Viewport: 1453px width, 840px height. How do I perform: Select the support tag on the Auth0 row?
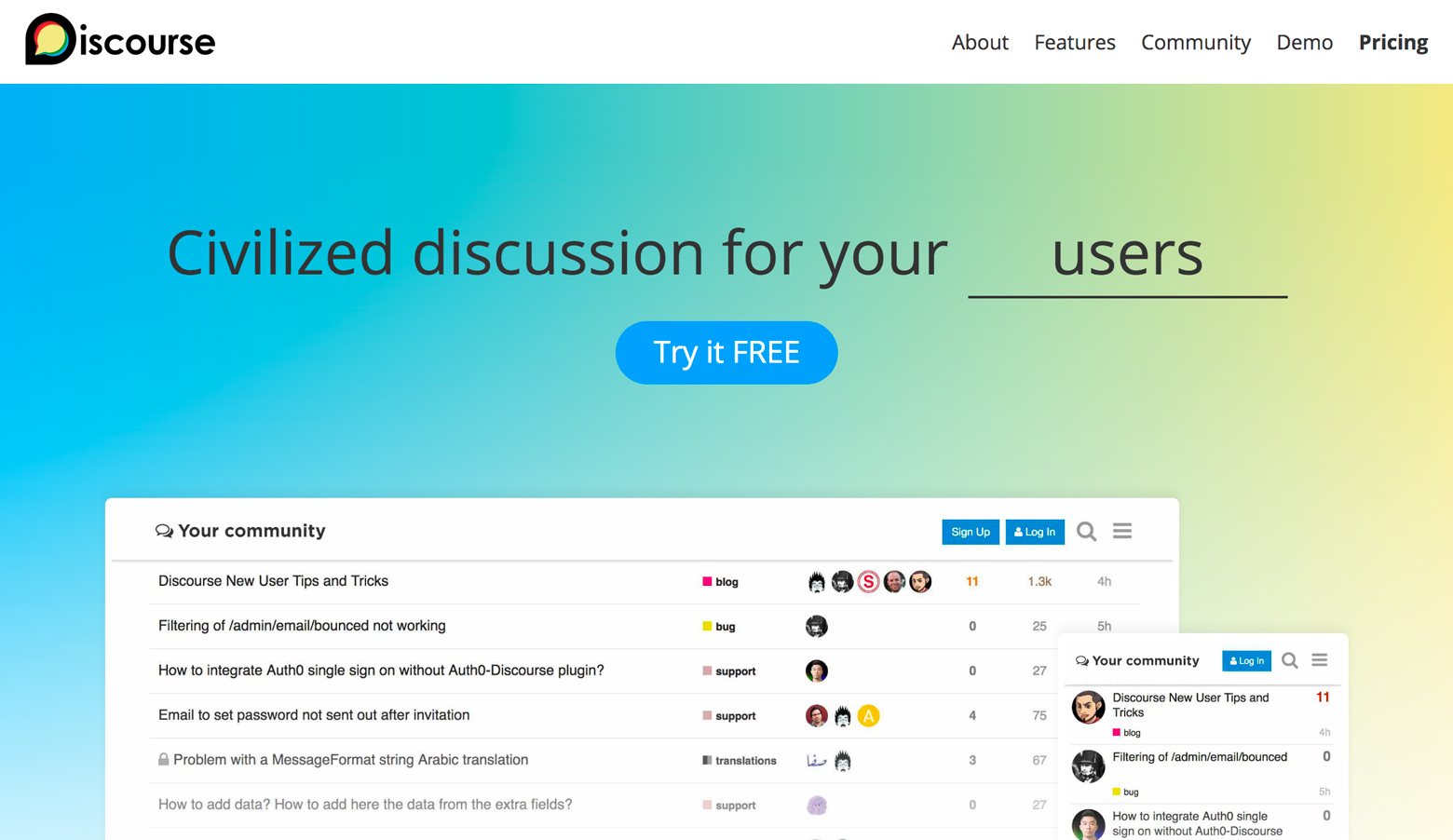729,671
